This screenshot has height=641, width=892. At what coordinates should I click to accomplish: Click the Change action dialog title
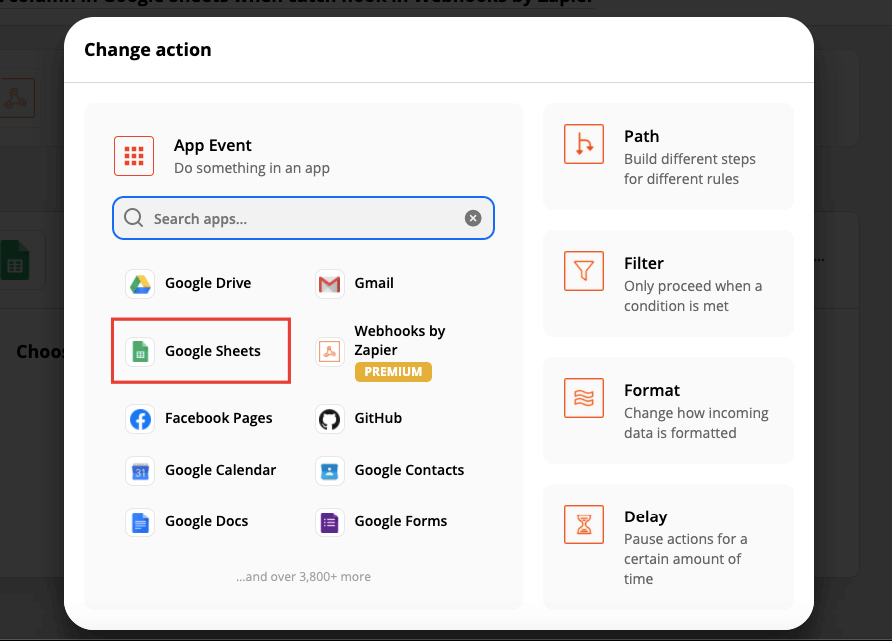click(x=147, y=49)
